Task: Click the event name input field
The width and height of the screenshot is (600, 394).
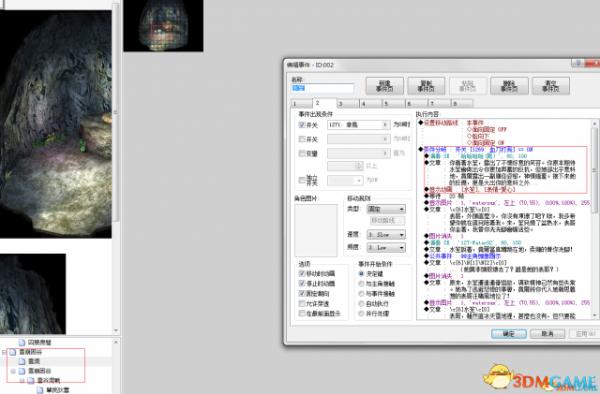Action: pos(323,88)
